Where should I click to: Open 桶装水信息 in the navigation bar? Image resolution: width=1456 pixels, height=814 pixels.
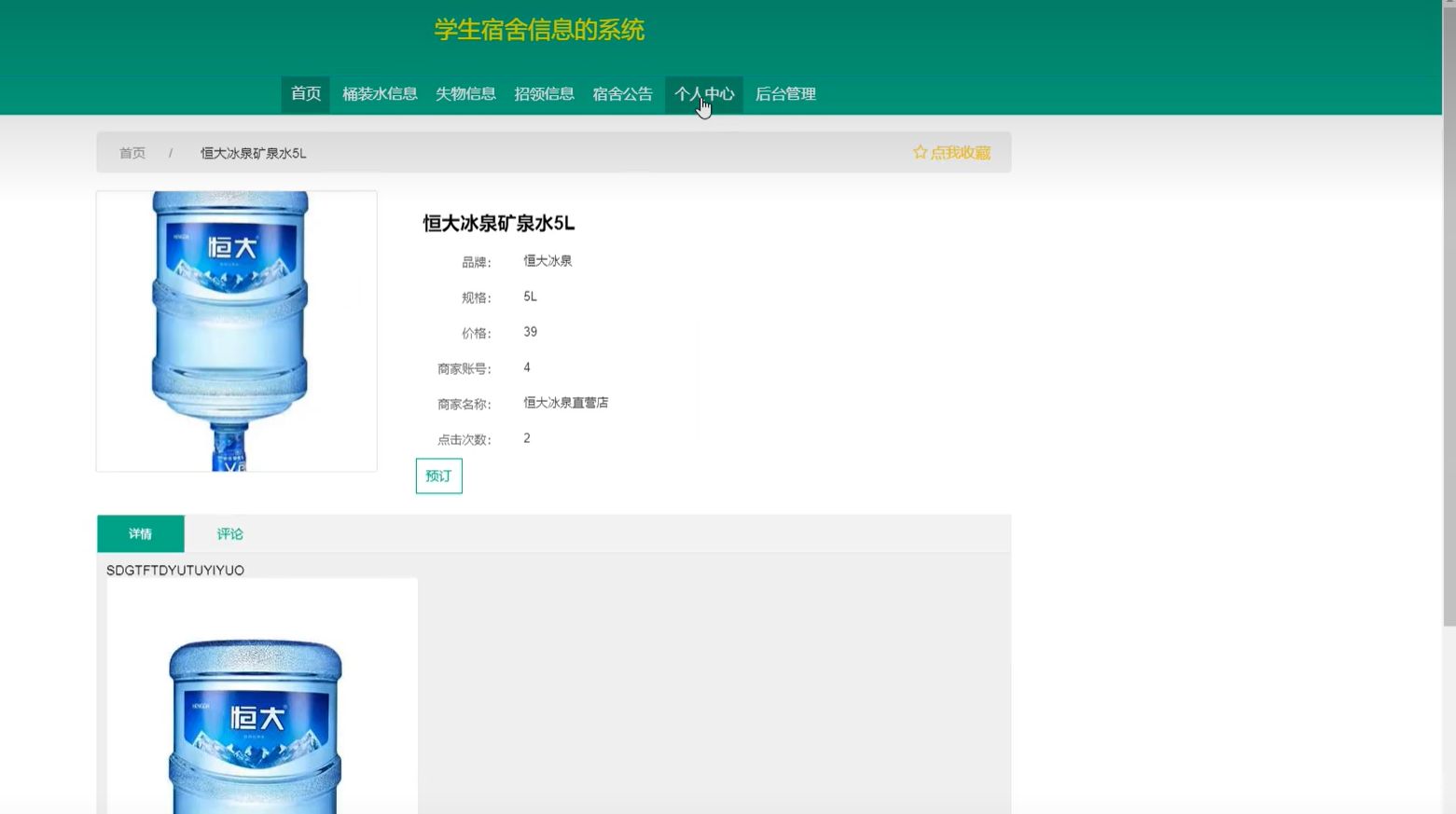coord(380,94)
